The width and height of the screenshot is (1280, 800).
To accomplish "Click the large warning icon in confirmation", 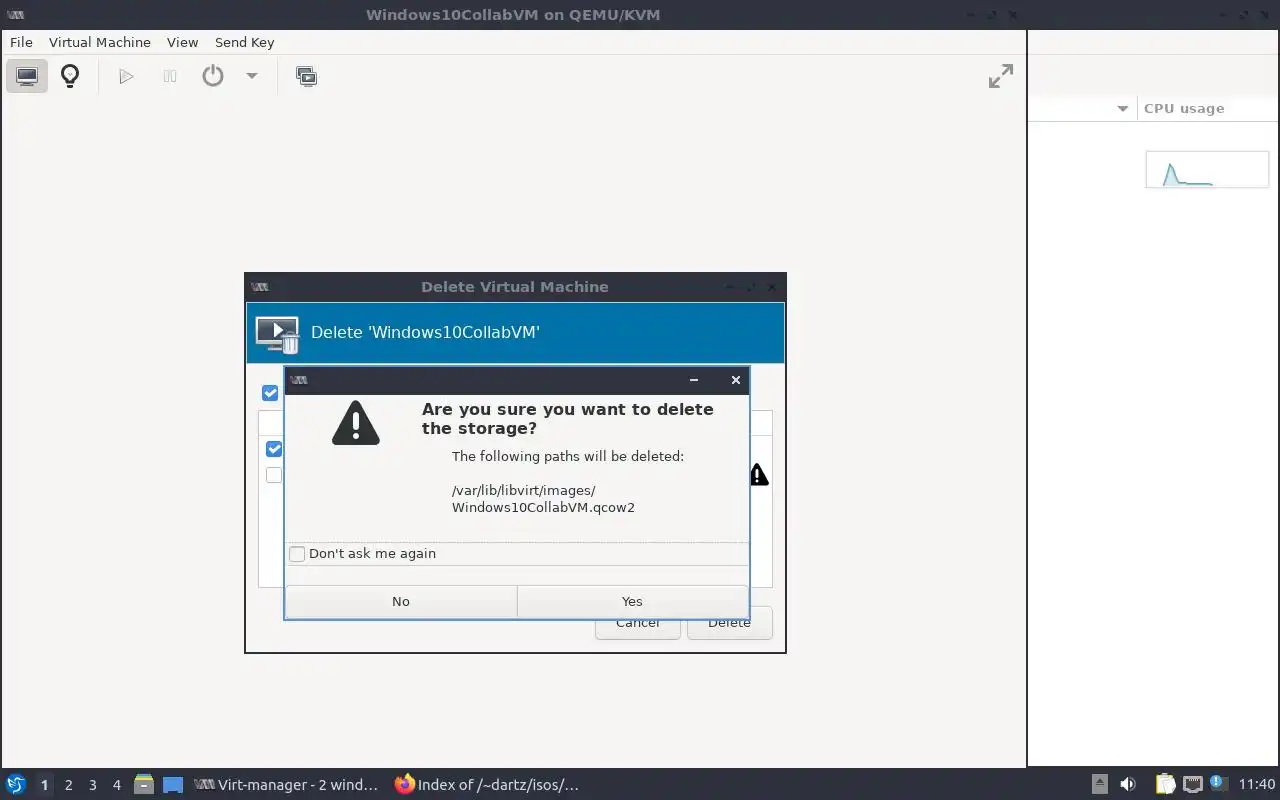I will pos(356,423).
